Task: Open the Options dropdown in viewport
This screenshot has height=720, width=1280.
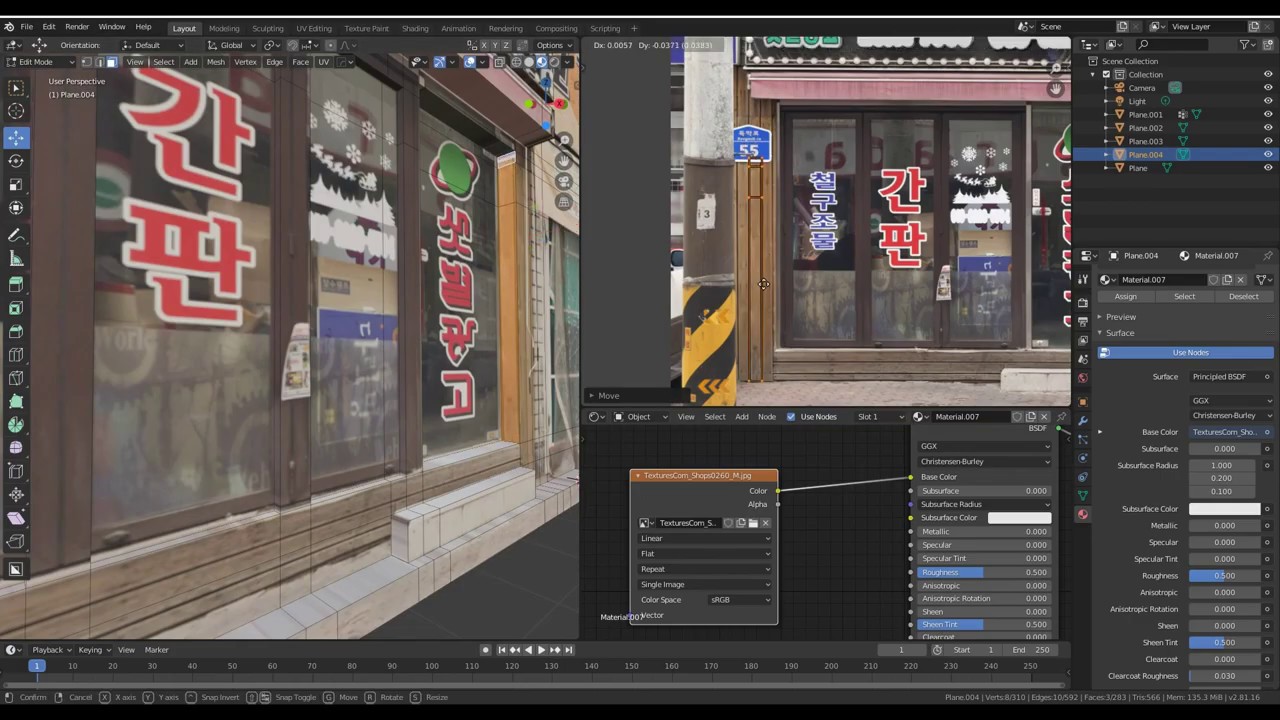Action: [x=553, y=45]
